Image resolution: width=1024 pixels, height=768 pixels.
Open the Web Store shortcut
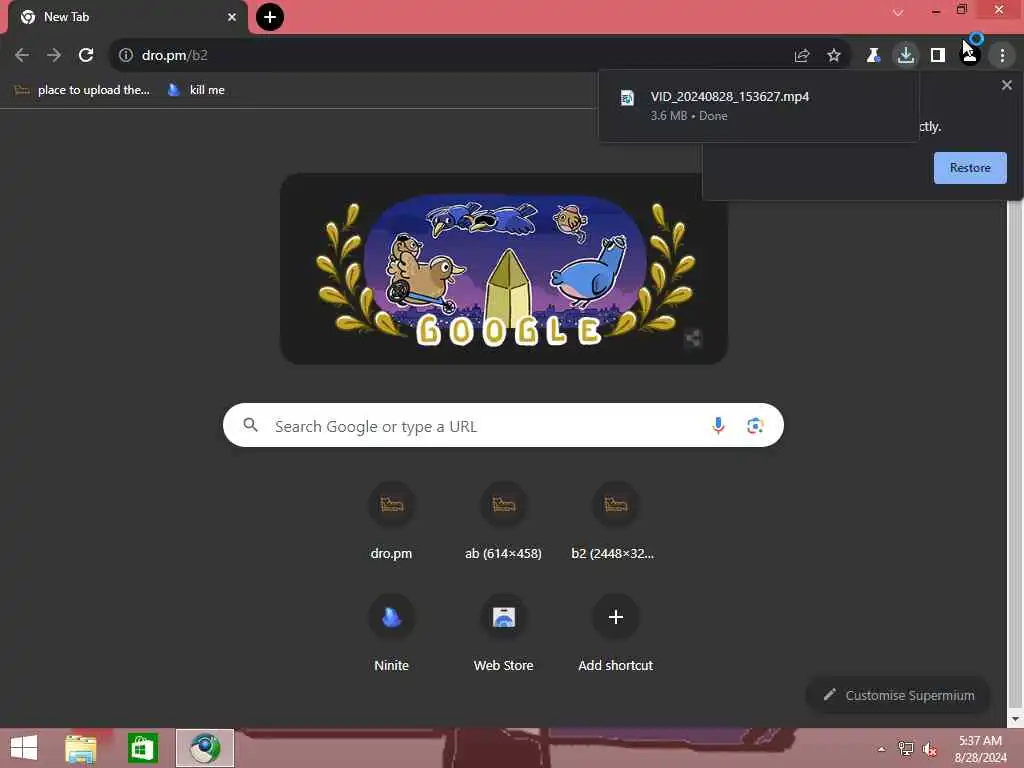tap(504, 633)
